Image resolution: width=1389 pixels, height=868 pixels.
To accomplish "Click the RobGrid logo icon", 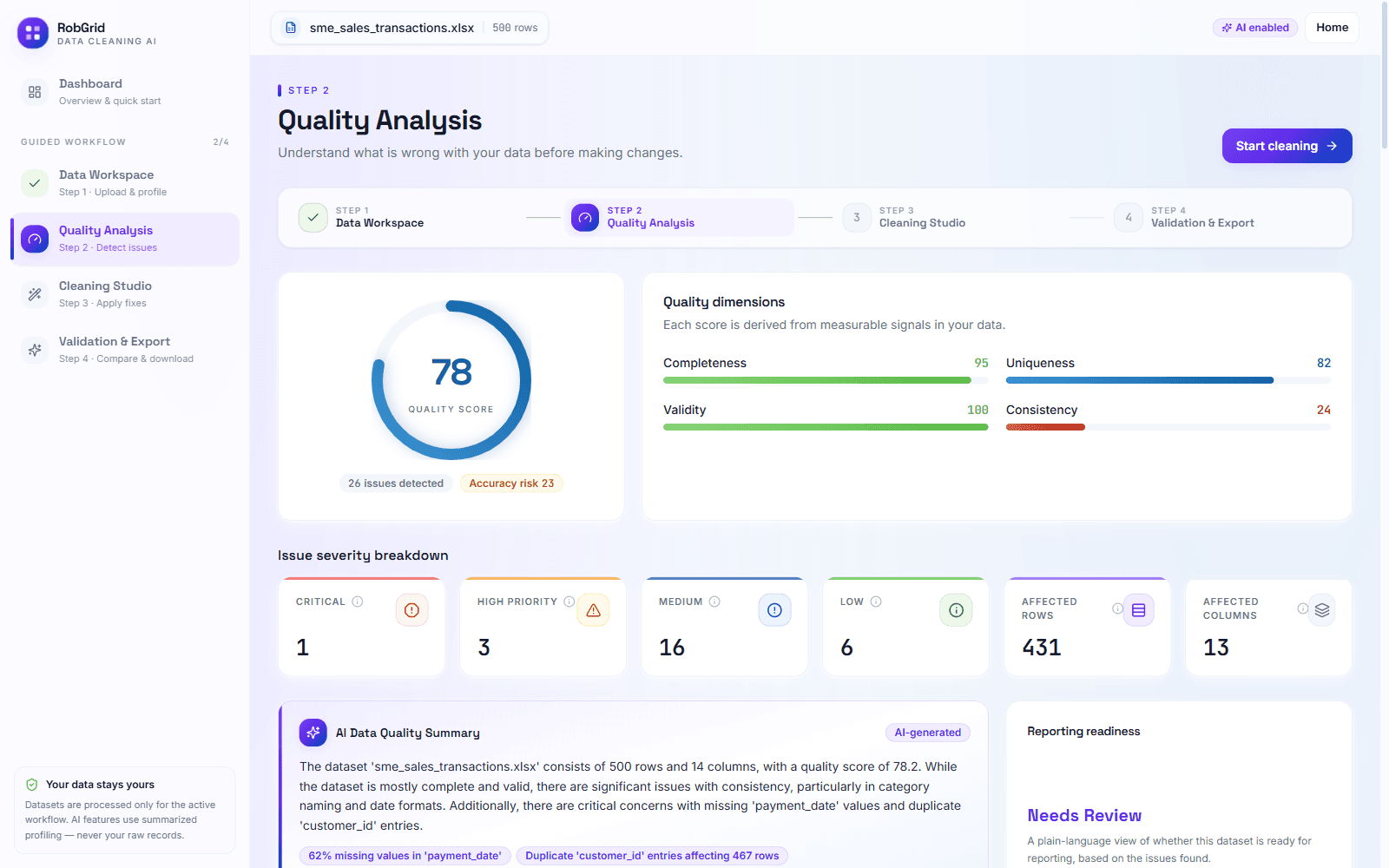I will coord(33,33).
